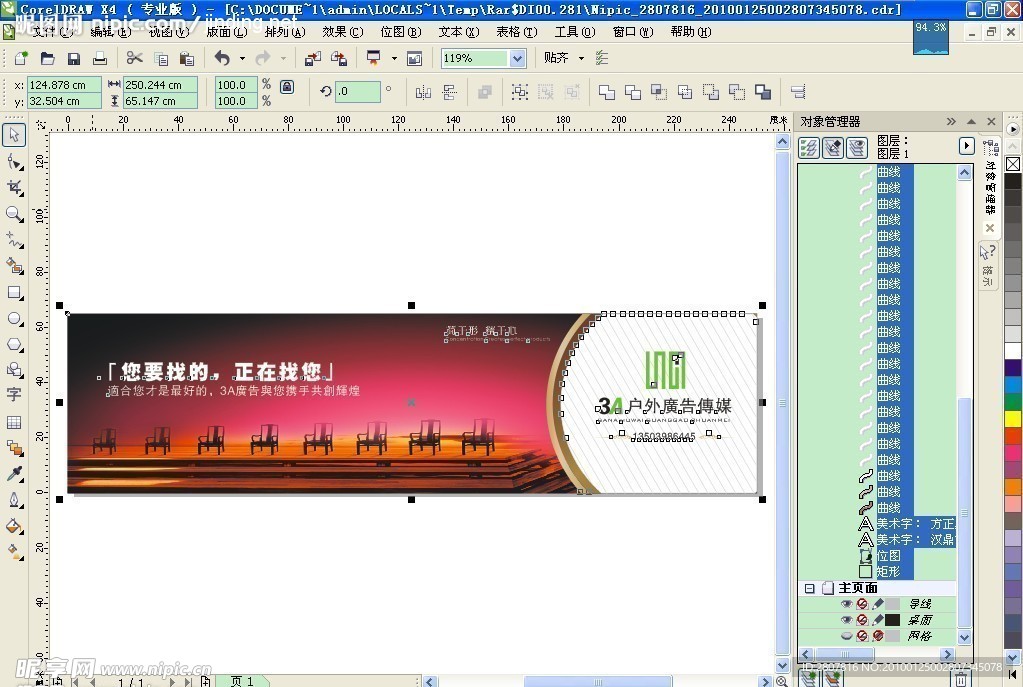Select the Rectangle tool
This screenshot has width=1023, height=687.
coord(14,292)
